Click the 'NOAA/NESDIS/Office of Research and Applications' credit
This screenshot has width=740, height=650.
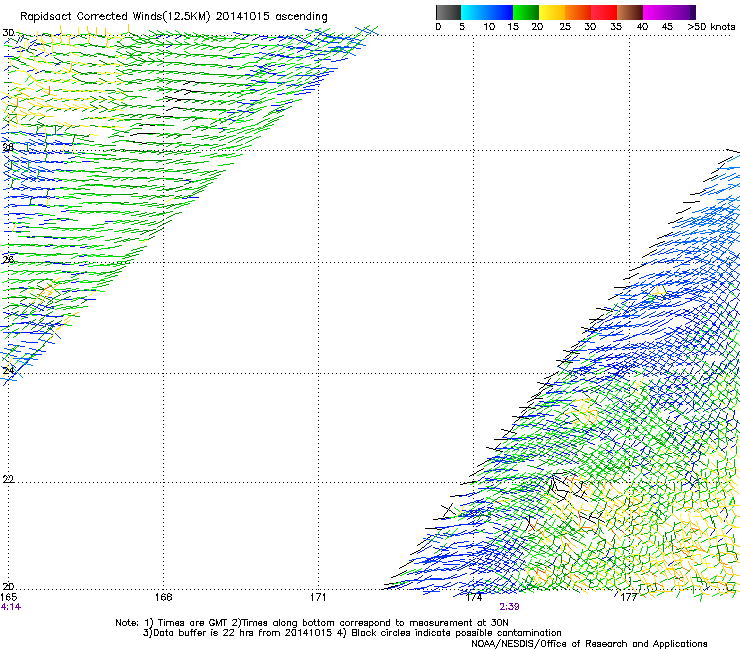[x=589, y=644]
